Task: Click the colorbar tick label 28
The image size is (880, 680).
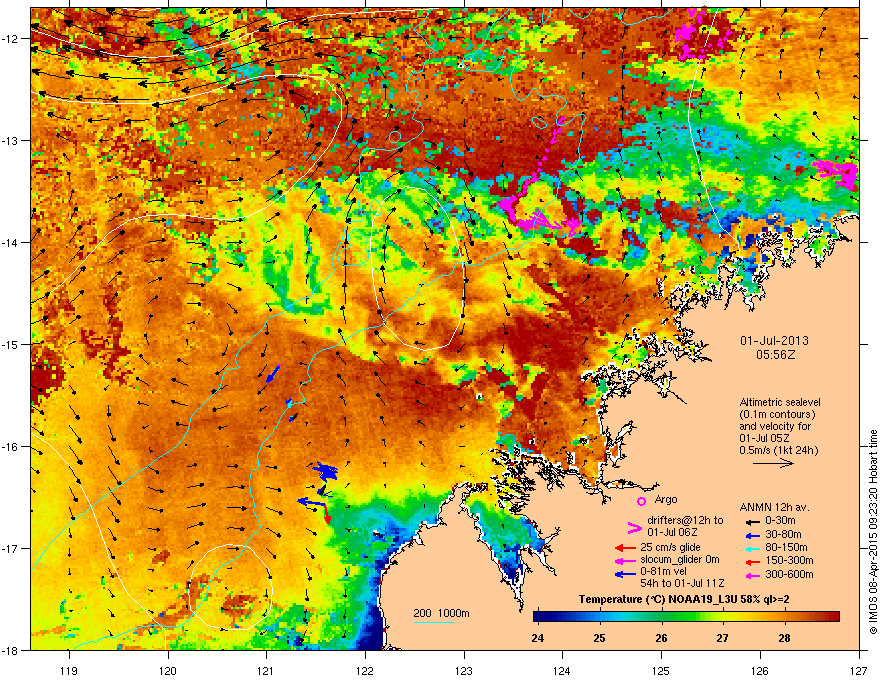Action: point(784,638)
